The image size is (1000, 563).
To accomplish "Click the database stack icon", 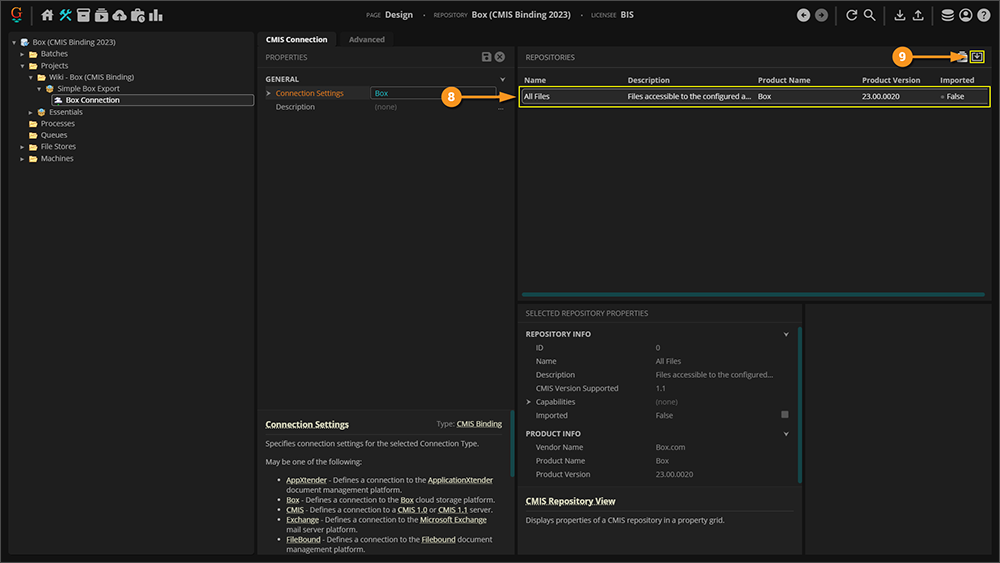I will pyautogui.click(x=947, y=15).
